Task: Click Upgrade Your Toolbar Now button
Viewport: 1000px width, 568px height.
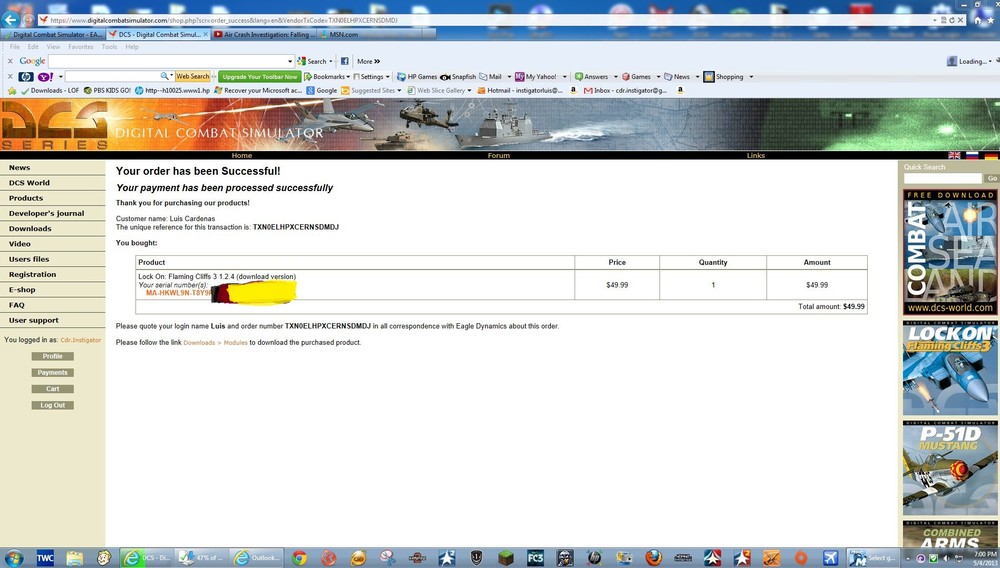Action: point(260,76)
